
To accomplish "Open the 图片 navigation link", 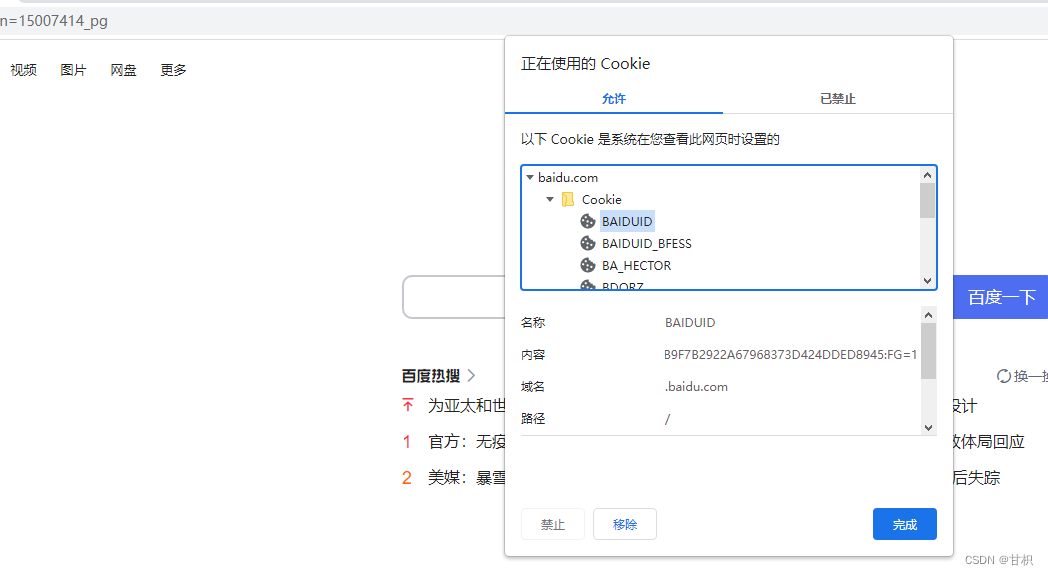I will pyautogui.click(x=74, y=70).
